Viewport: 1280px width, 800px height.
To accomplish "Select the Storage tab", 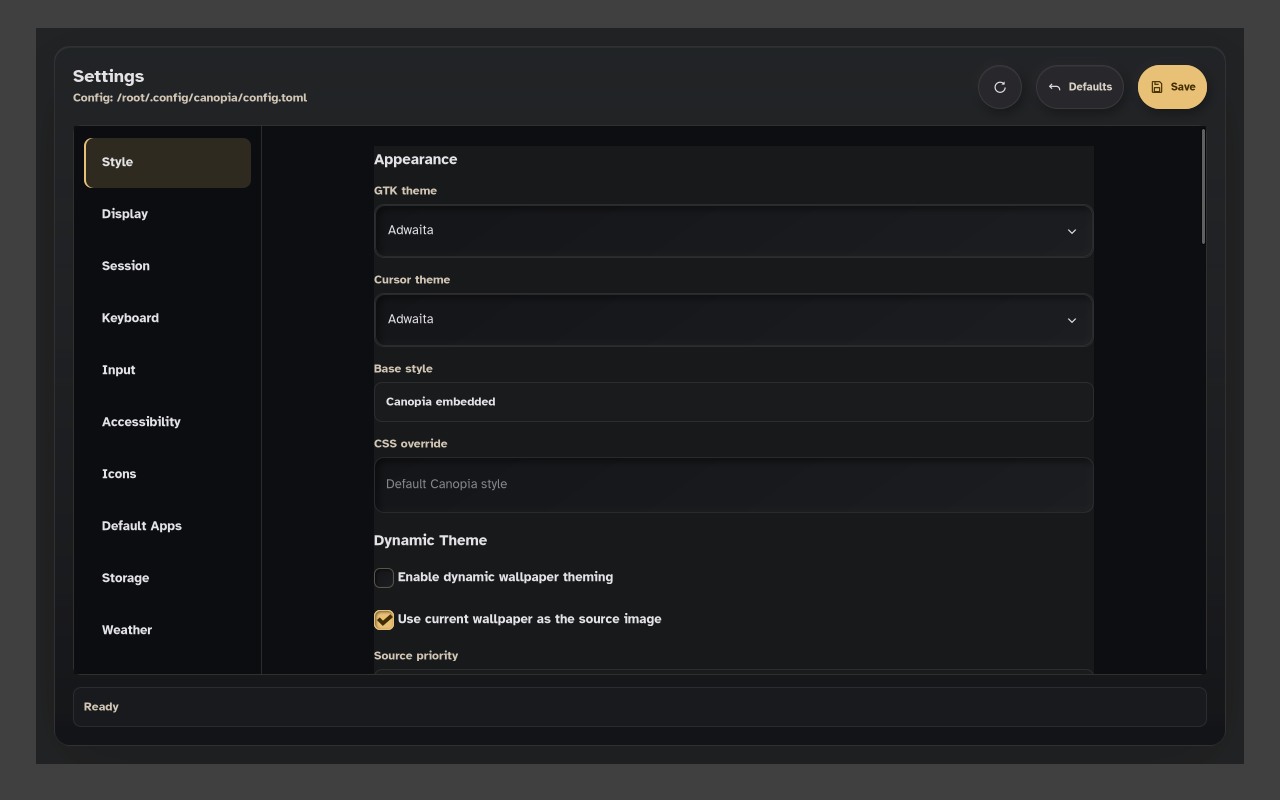I will coord(167,578).
